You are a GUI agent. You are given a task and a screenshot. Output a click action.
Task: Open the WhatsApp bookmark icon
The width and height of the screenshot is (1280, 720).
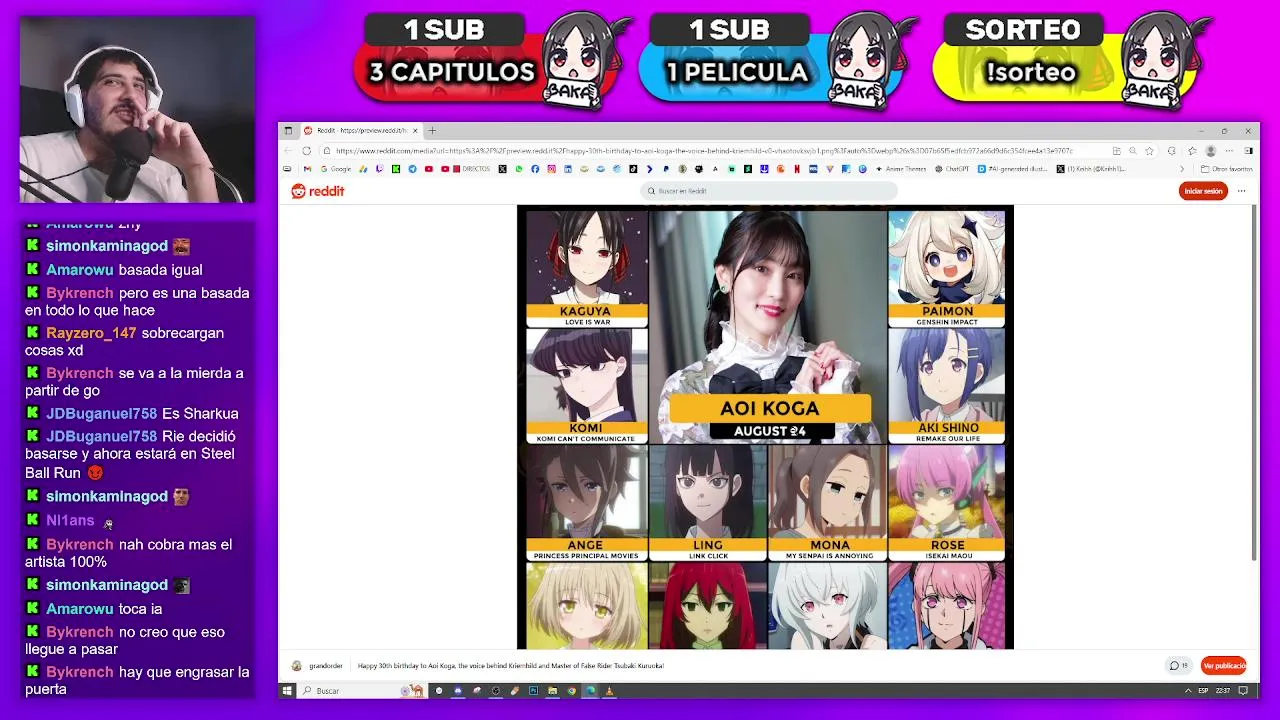(518, 169)
